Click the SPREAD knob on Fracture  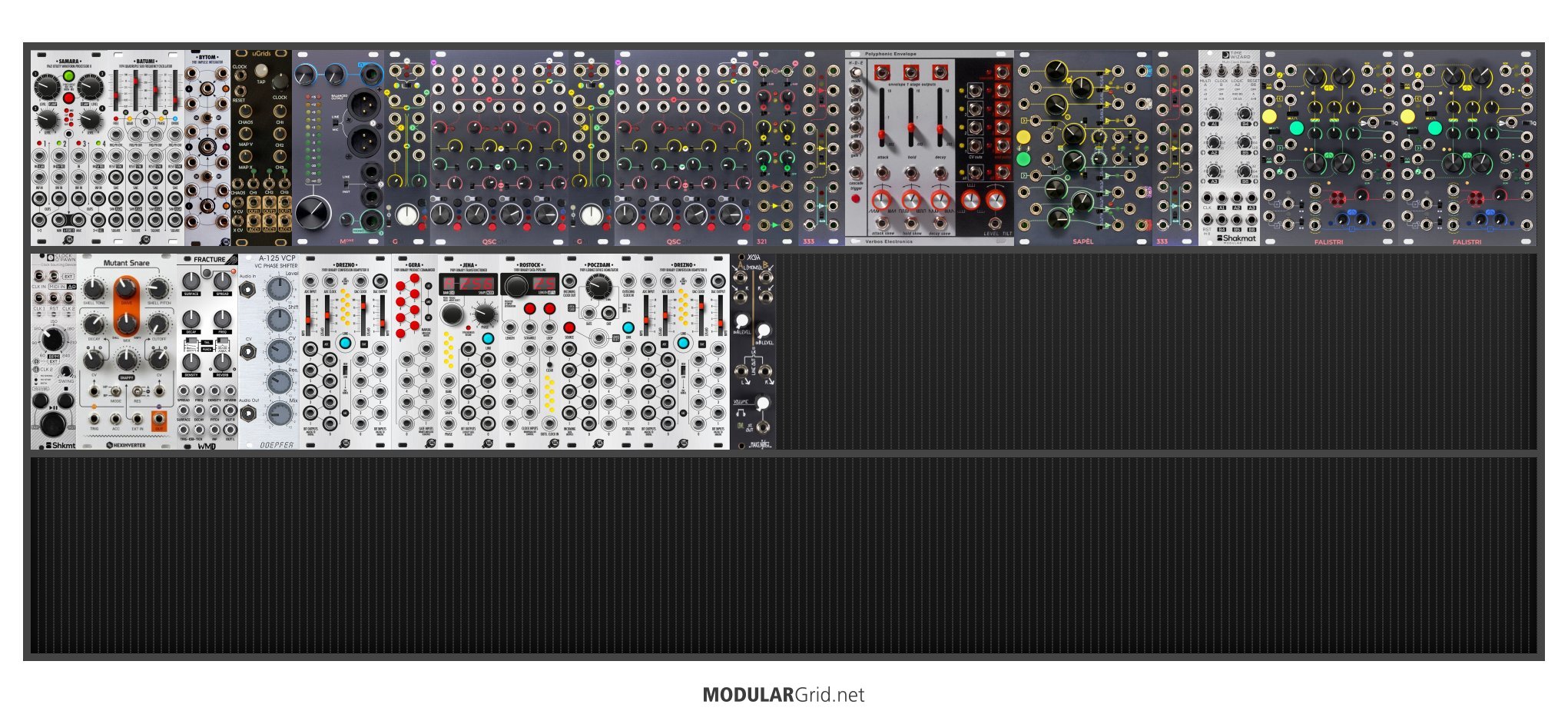223,280
